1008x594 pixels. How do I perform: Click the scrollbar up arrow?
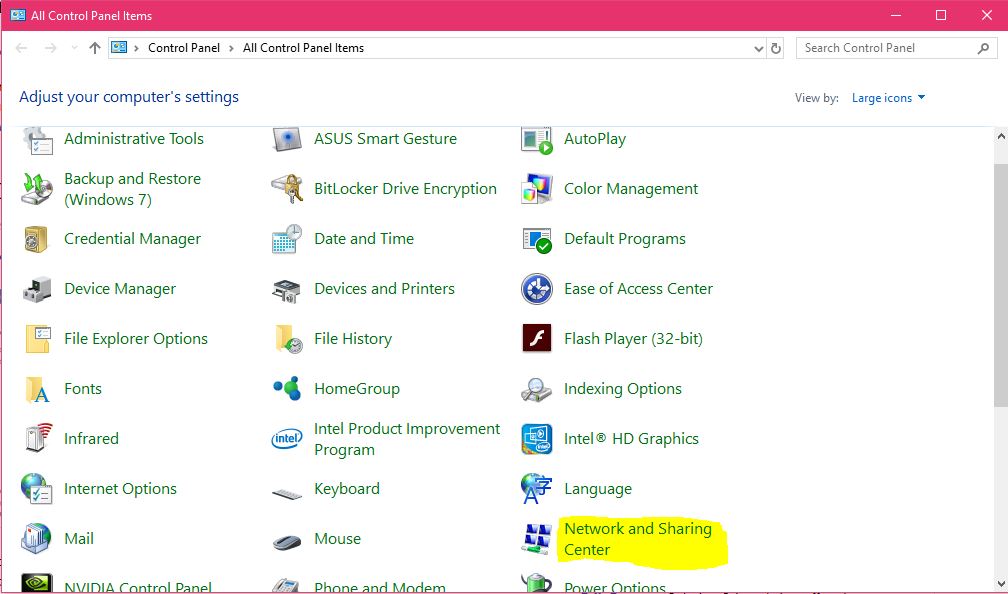(1001, 136)
